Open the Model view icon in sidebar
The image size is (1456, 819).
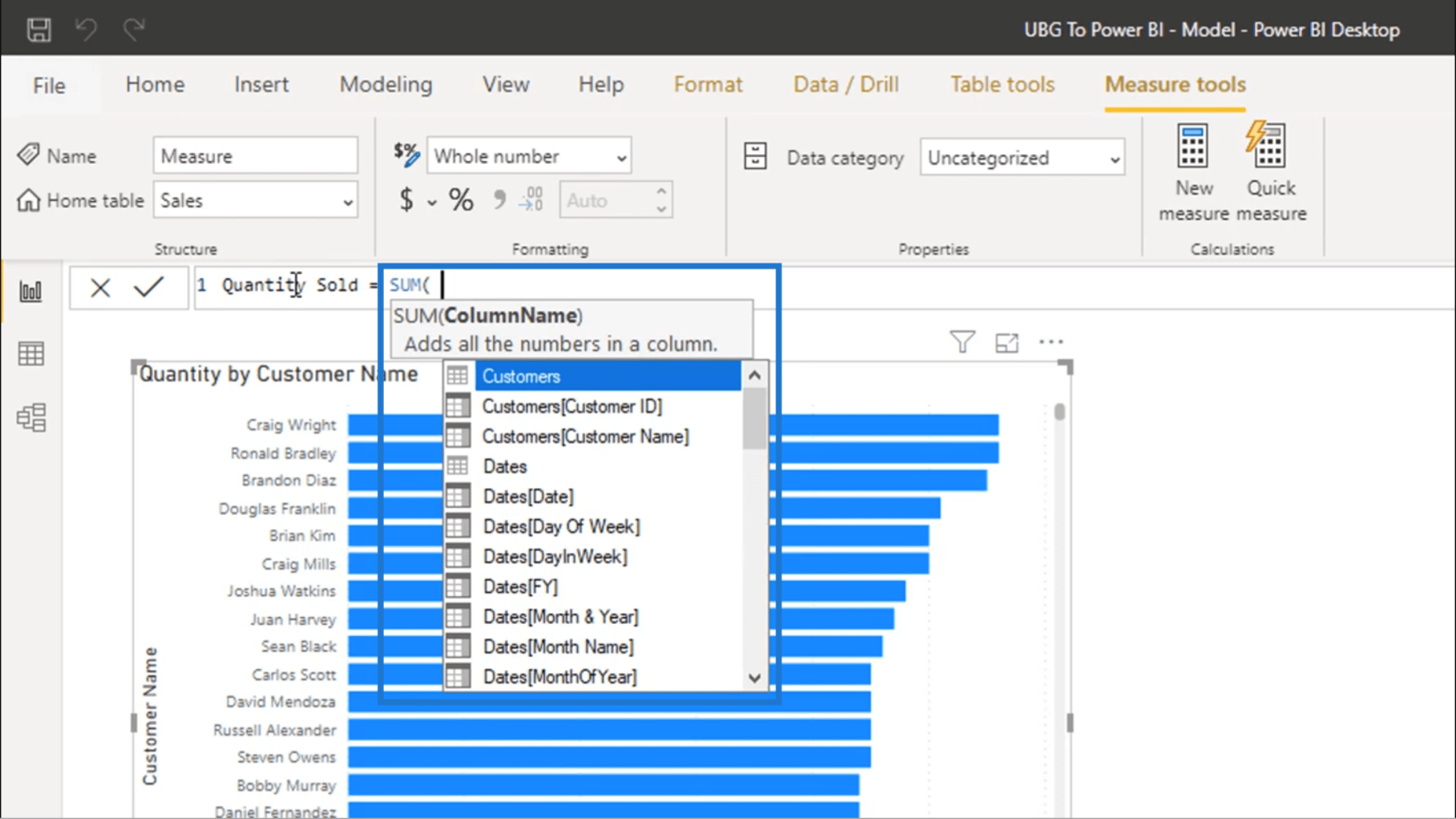[31, 418]
